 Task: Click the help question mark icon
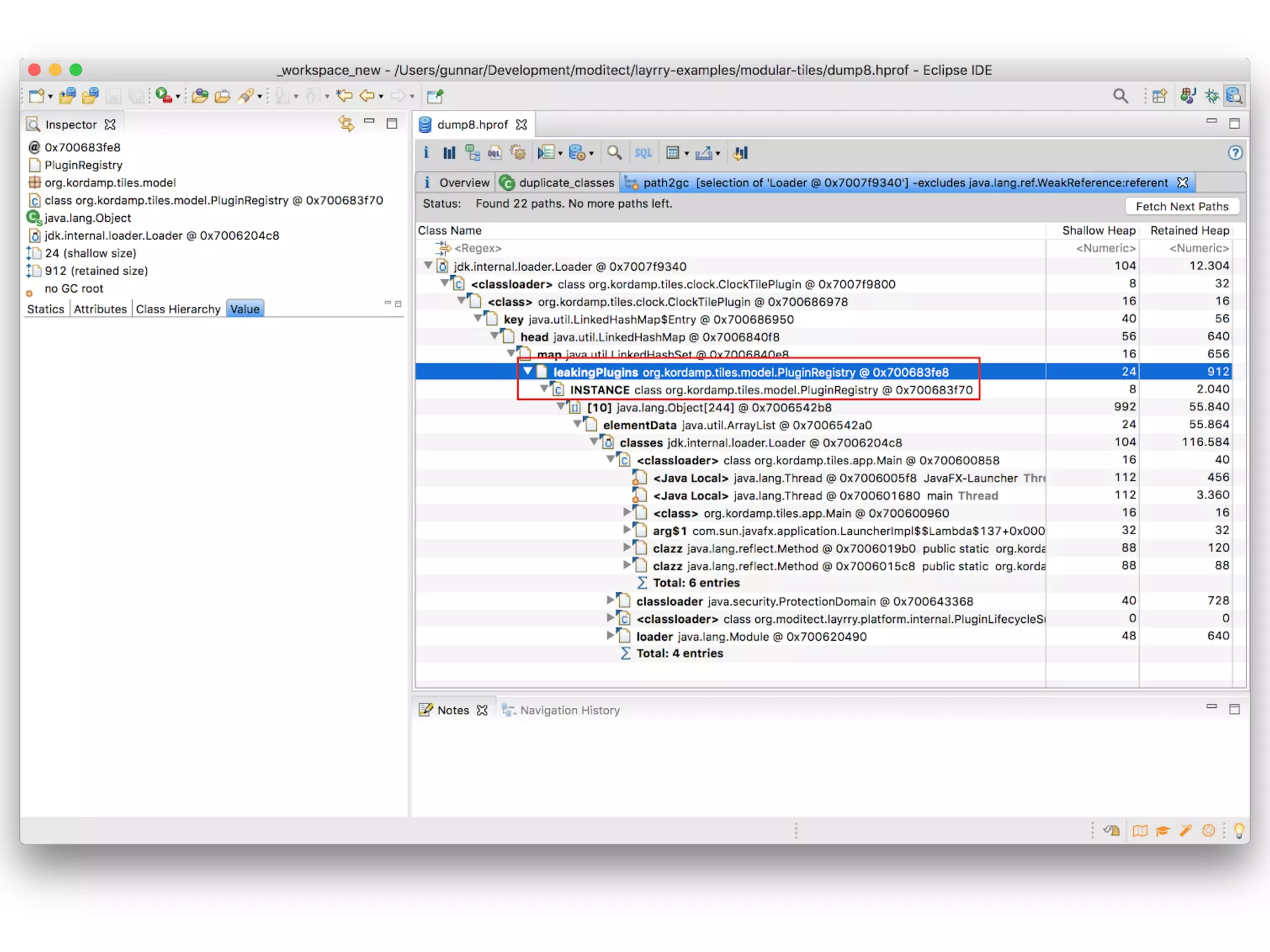point(1235,153)
